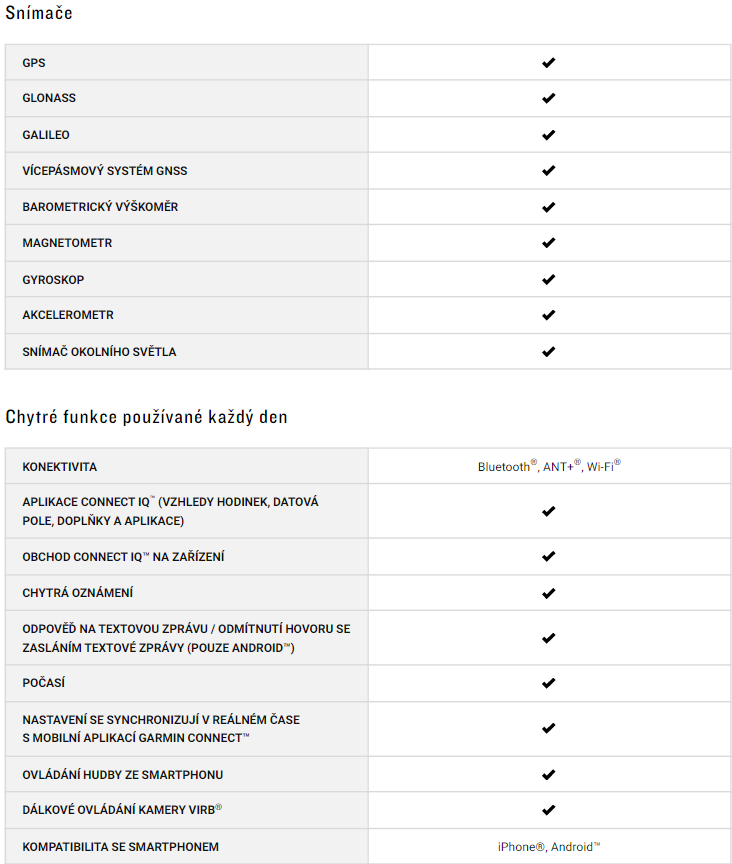This screenshot has width=732, height=864.
Task: Select the MAGNETOMETR label
Action: point(67,243)
